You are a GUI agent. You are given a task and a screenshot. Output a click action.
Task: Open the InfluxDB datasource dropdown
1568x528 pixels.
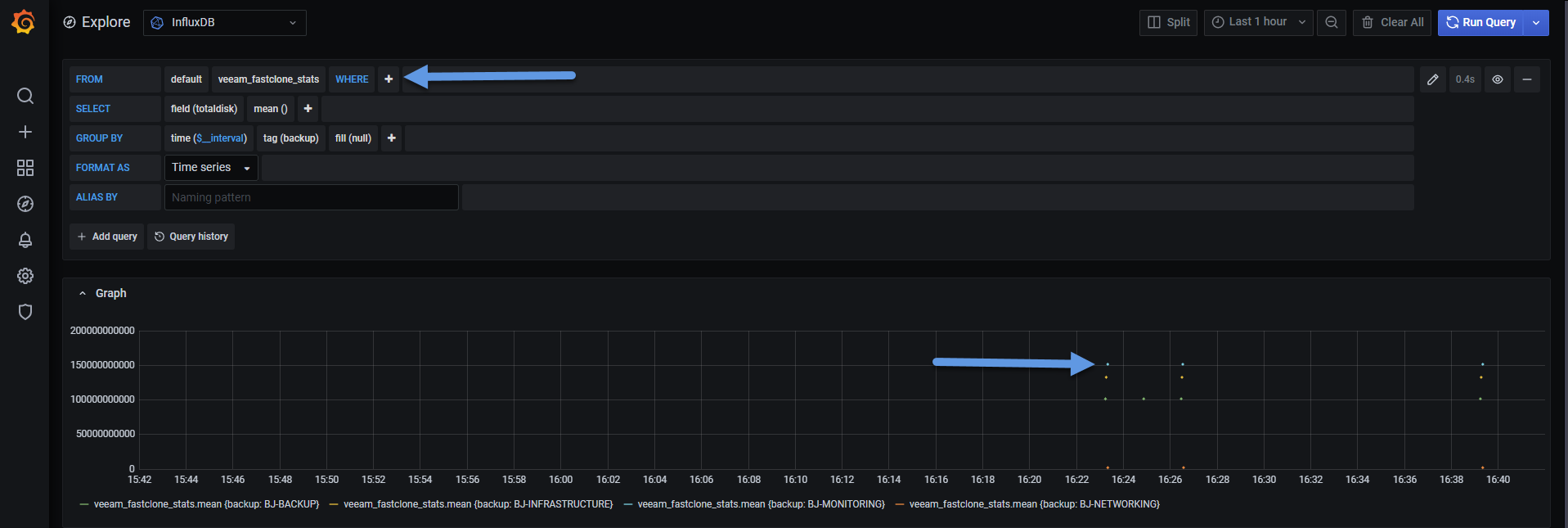225,22
